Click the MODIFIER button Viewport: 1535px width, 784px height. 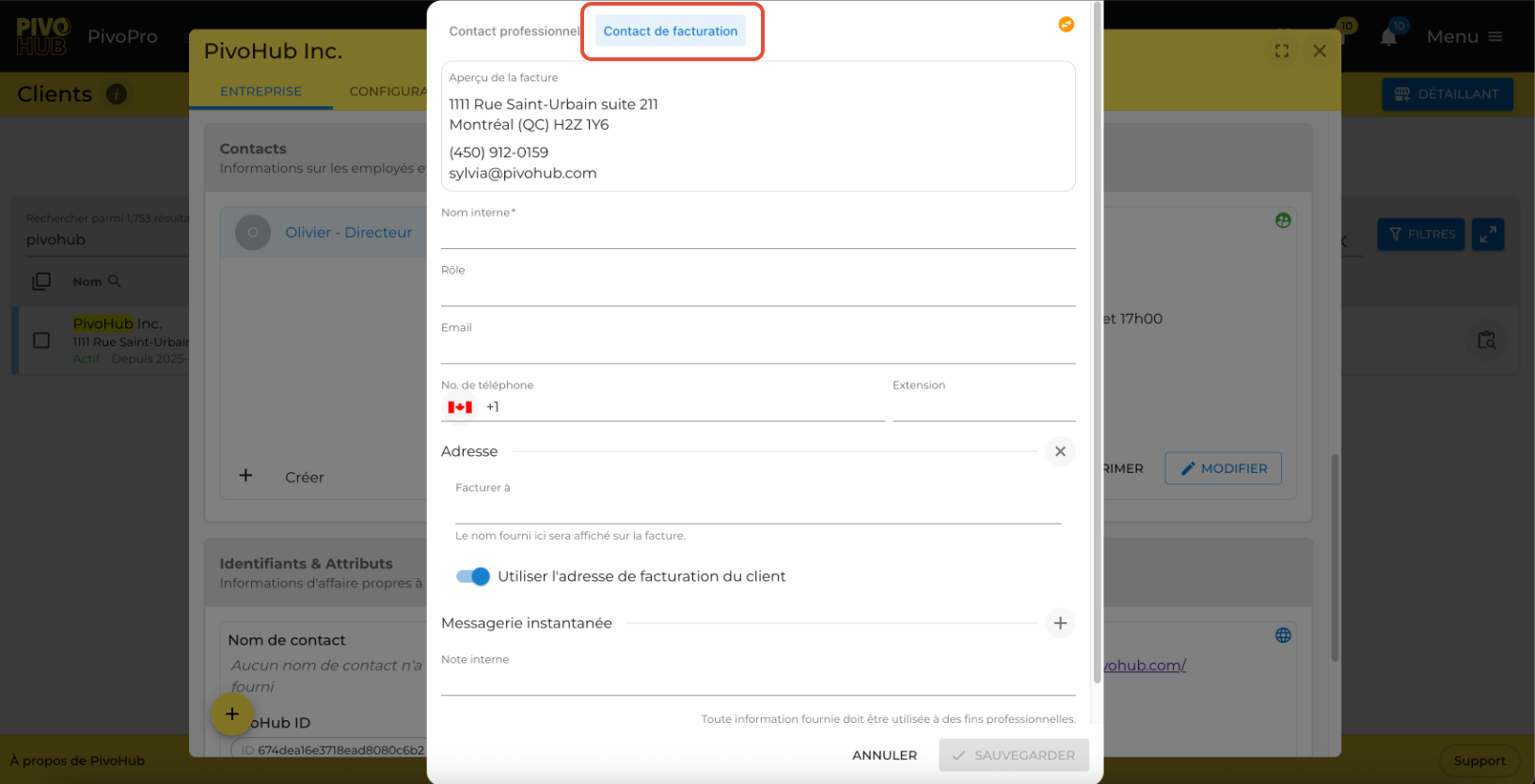tap(1223, 468)
